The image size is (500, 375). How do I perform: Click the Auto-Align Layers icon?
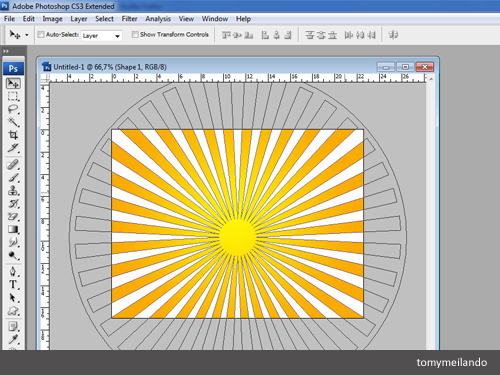(x=393, y=35)
